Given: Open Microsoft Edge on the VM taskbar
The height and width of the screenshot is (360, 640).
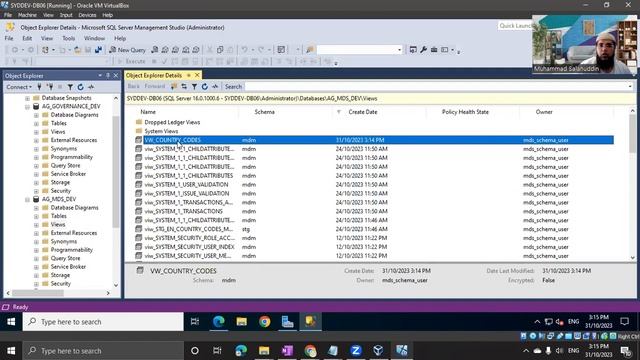Looking at the screenshot, I should [x=219, y=322].
